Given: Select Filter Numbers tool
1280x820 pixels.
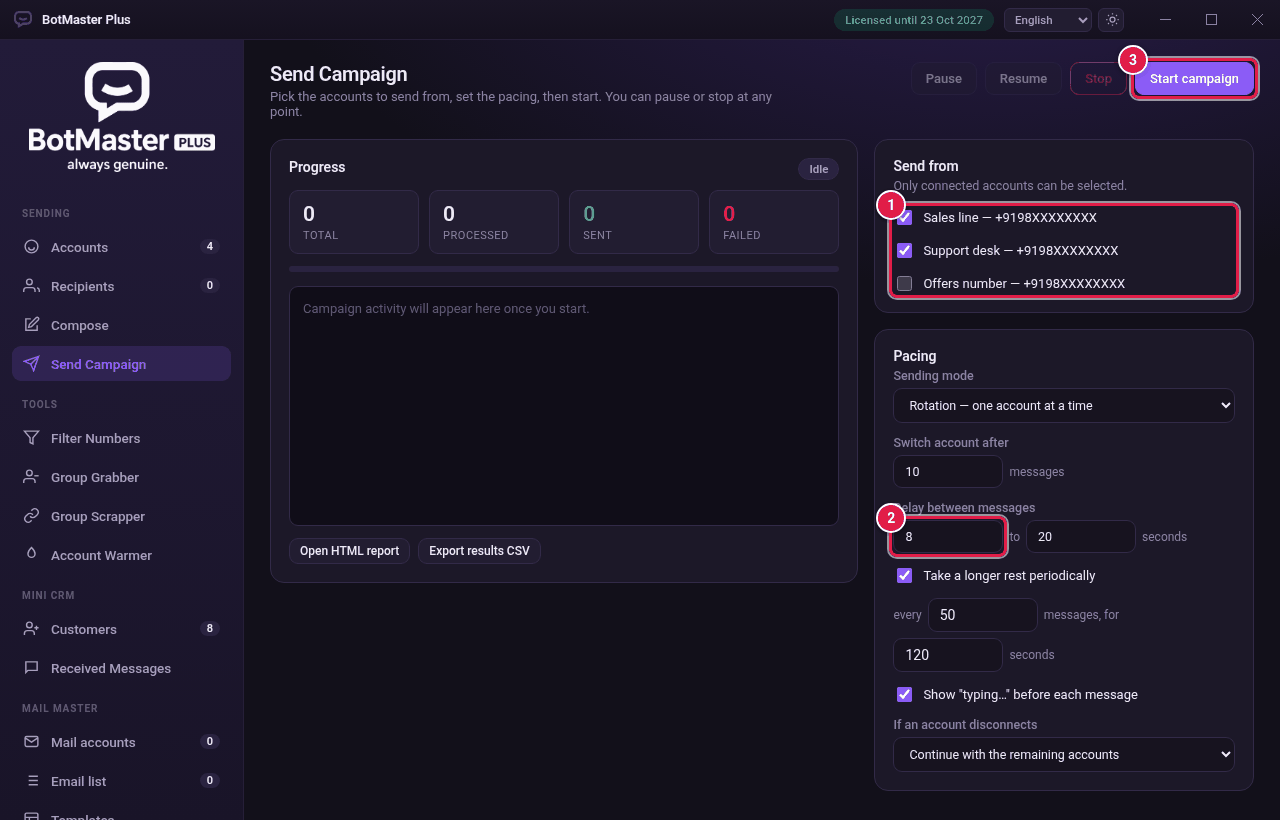Looking at the screenshot, I should click(x=121, y=438).
